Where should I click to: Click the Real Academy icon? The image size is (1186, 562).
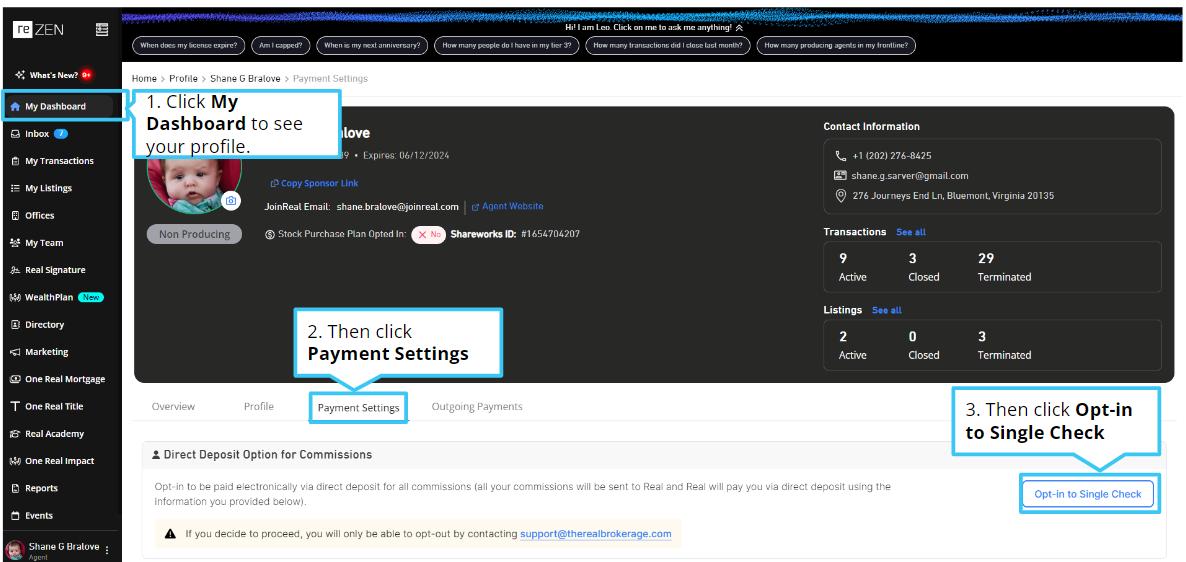click(x=15, y=434)
